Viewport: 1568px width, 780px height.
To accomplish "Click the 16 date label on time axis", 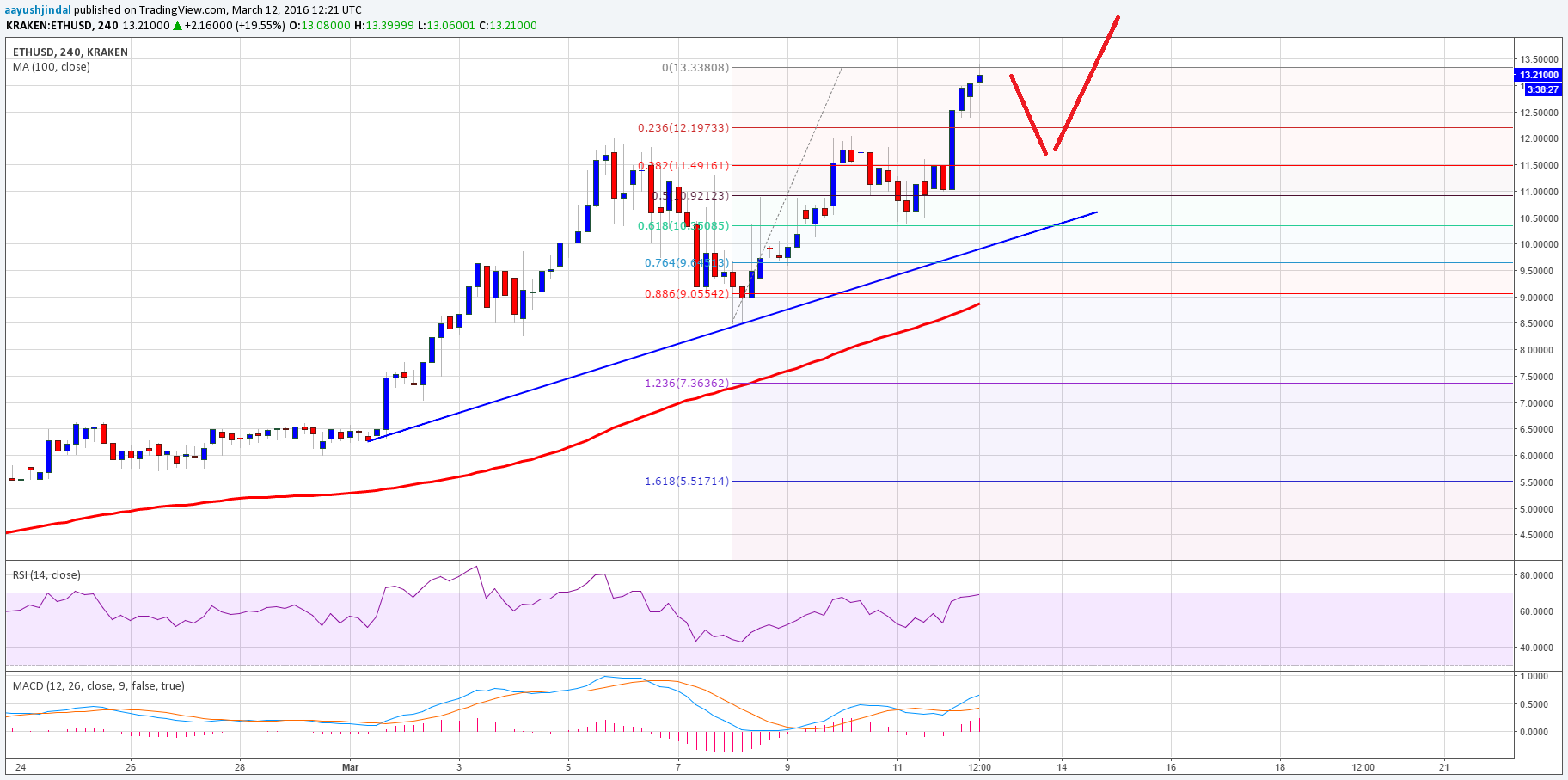I will coord(1171,767).
